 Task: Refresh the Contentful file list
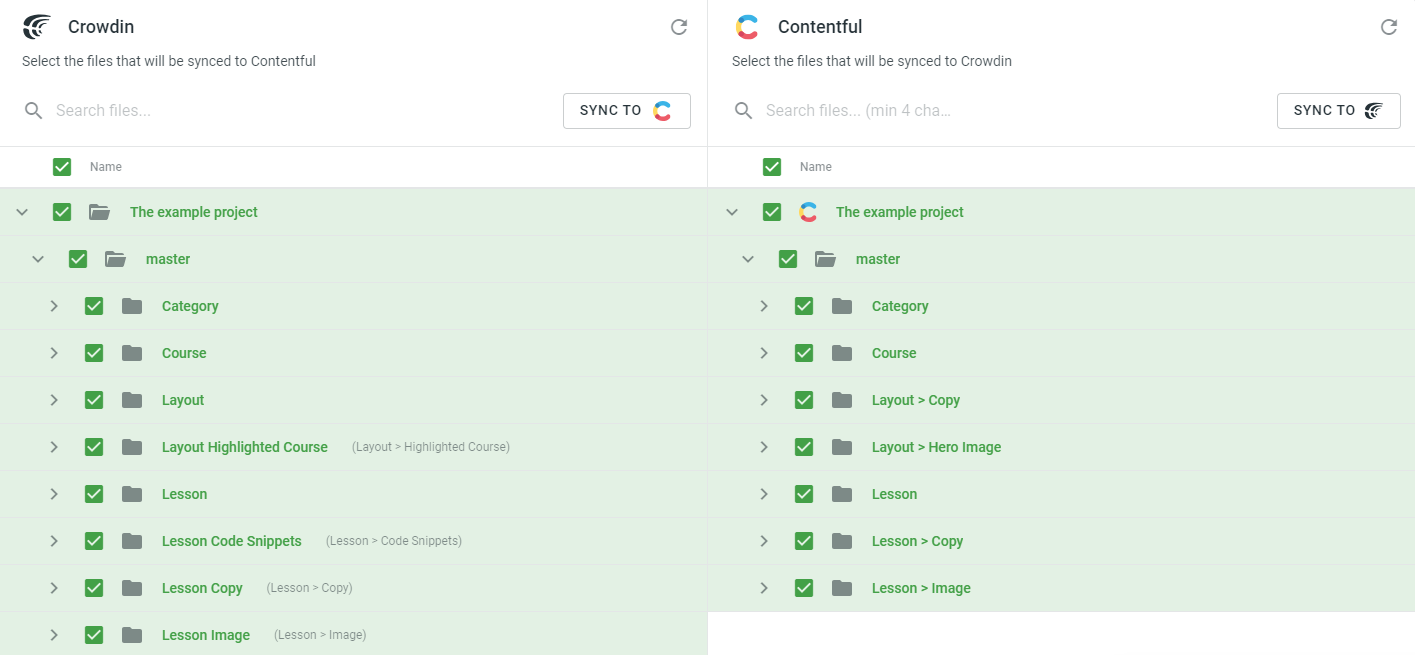click(1389, 27)
